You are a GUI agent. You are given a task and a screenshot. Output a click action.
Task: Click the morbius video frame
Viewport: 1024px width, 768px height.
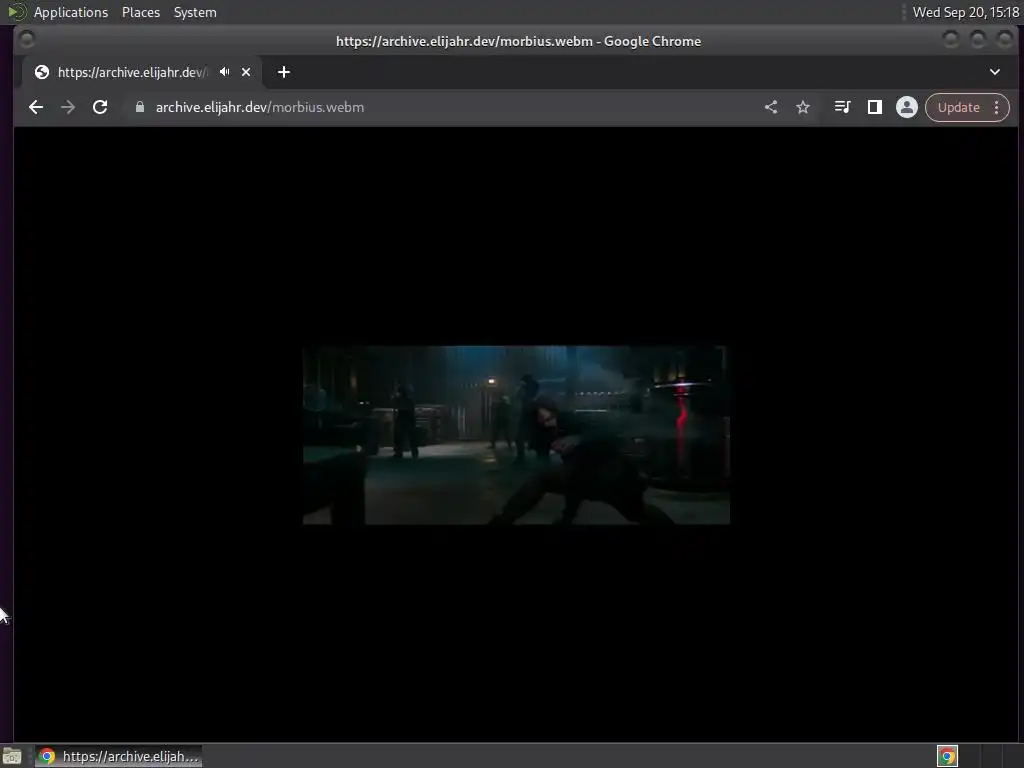coord(516,435)
